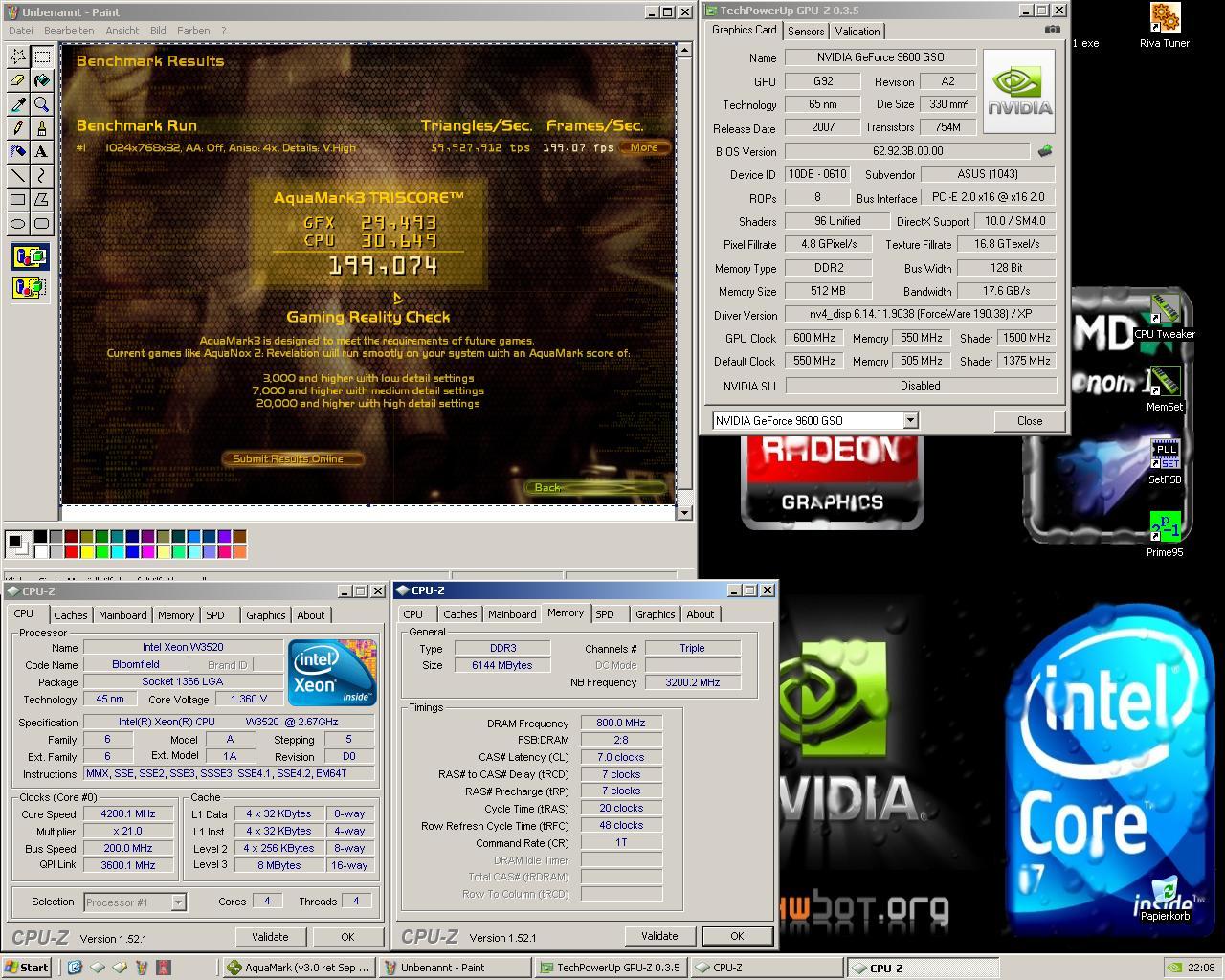Viewport: 1225px width, 980px height.
Task: Pick the red color swatch in Paint palette
Action: (x=71, y=551)
